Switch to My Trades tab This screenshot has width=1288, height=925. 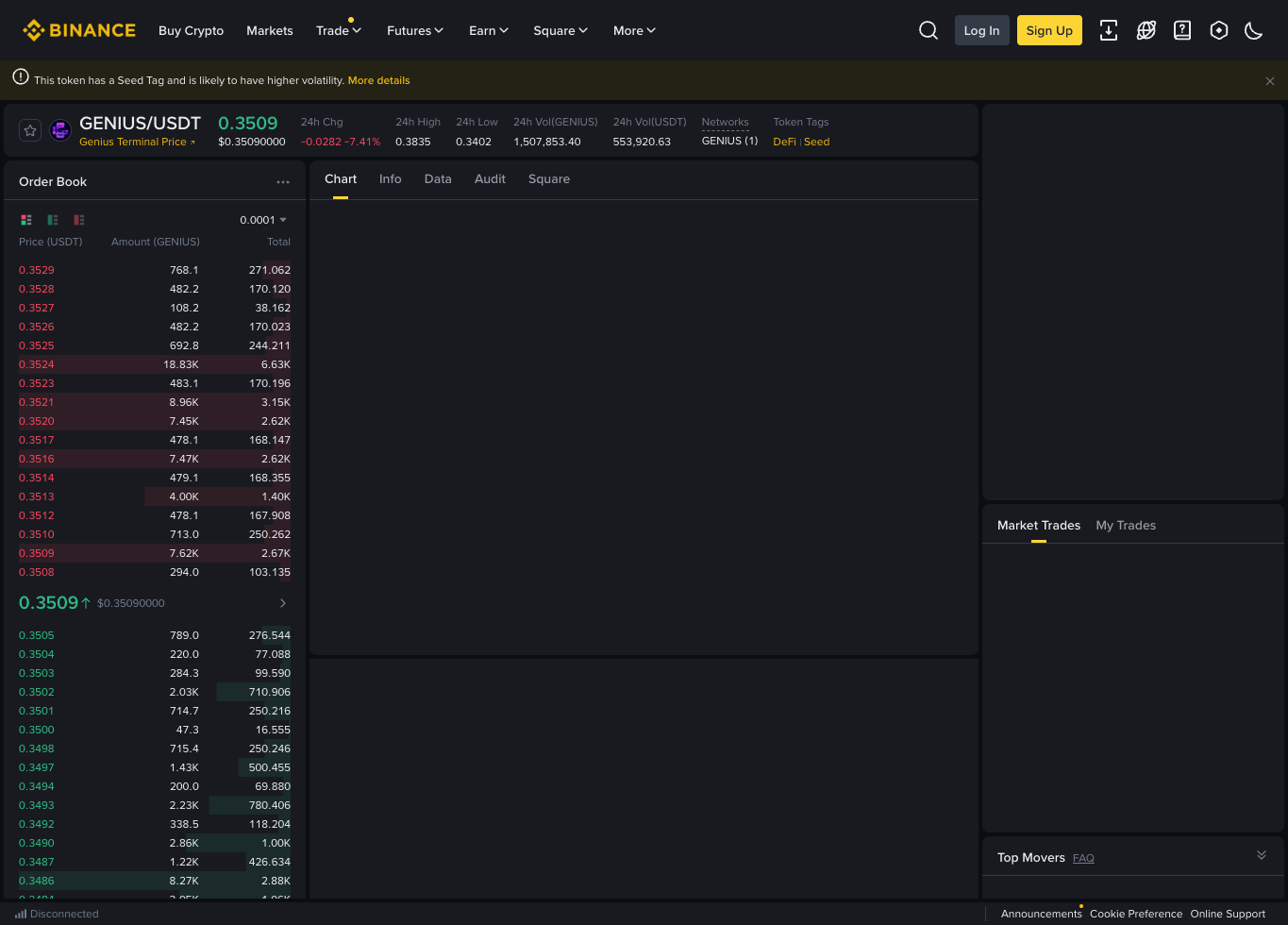(1126, 526)
